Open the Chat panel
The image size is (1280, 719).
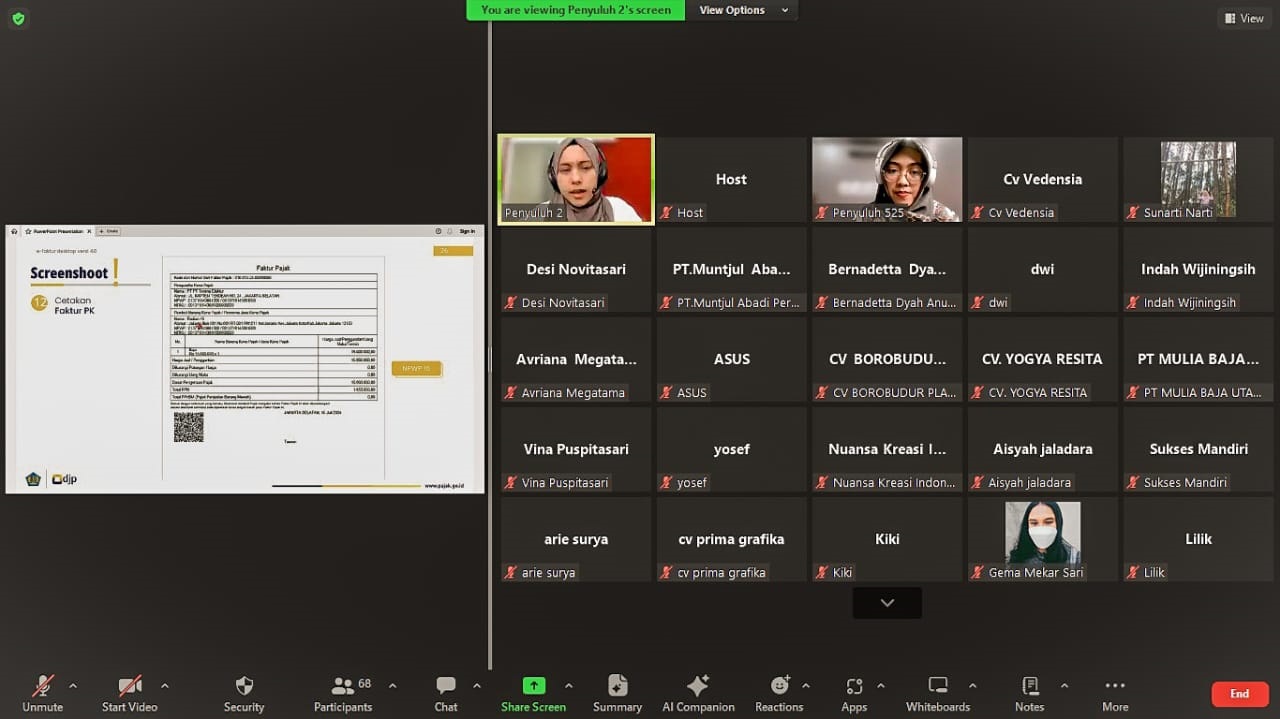click(446, 686)
